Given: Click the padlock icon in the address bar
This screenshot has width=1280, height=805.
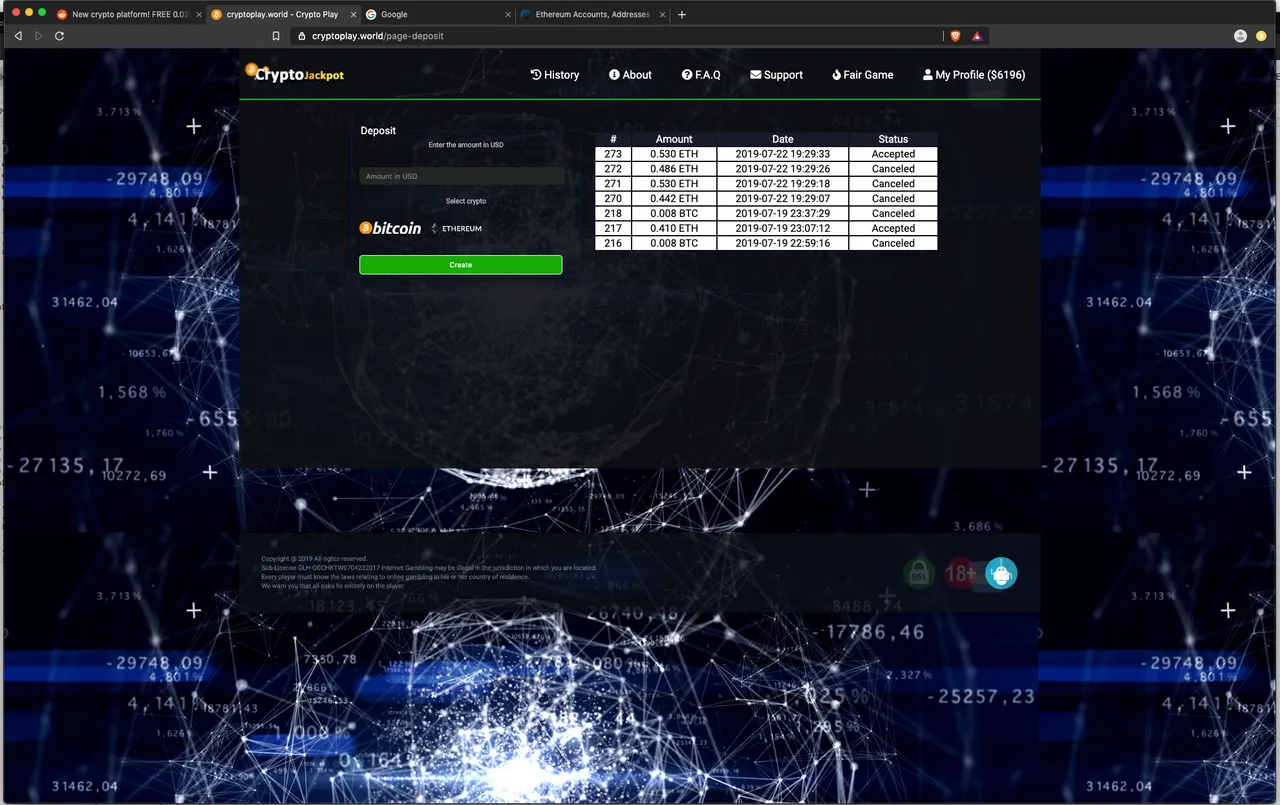Looking at the screenshot, I should pyautogui.click(x=302, y=36).
